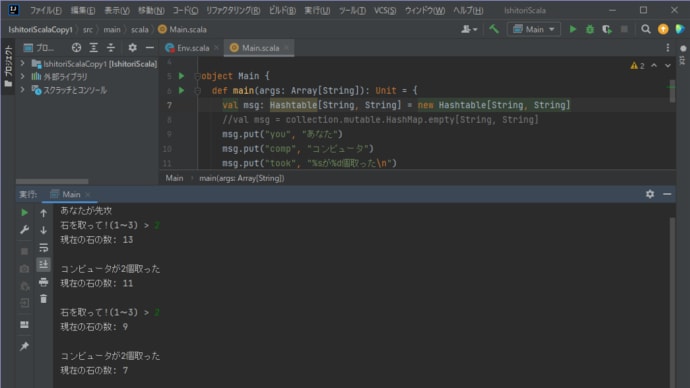Close the Main run tab

[x=88, y=194]
